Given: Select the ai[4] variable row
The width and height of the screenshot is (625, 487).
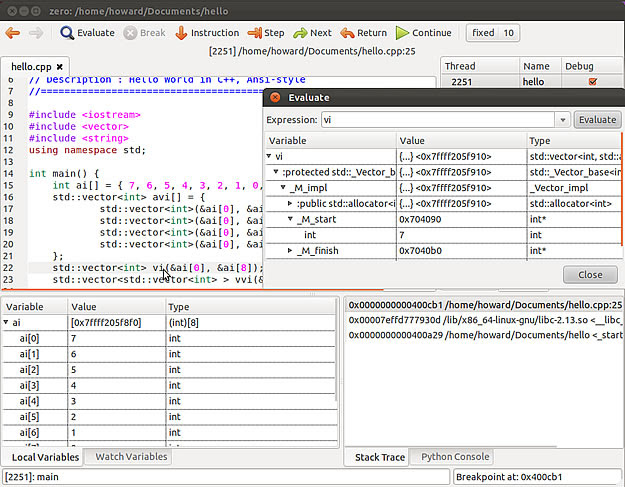Looking at the screenshot, I should click(169, 401).
